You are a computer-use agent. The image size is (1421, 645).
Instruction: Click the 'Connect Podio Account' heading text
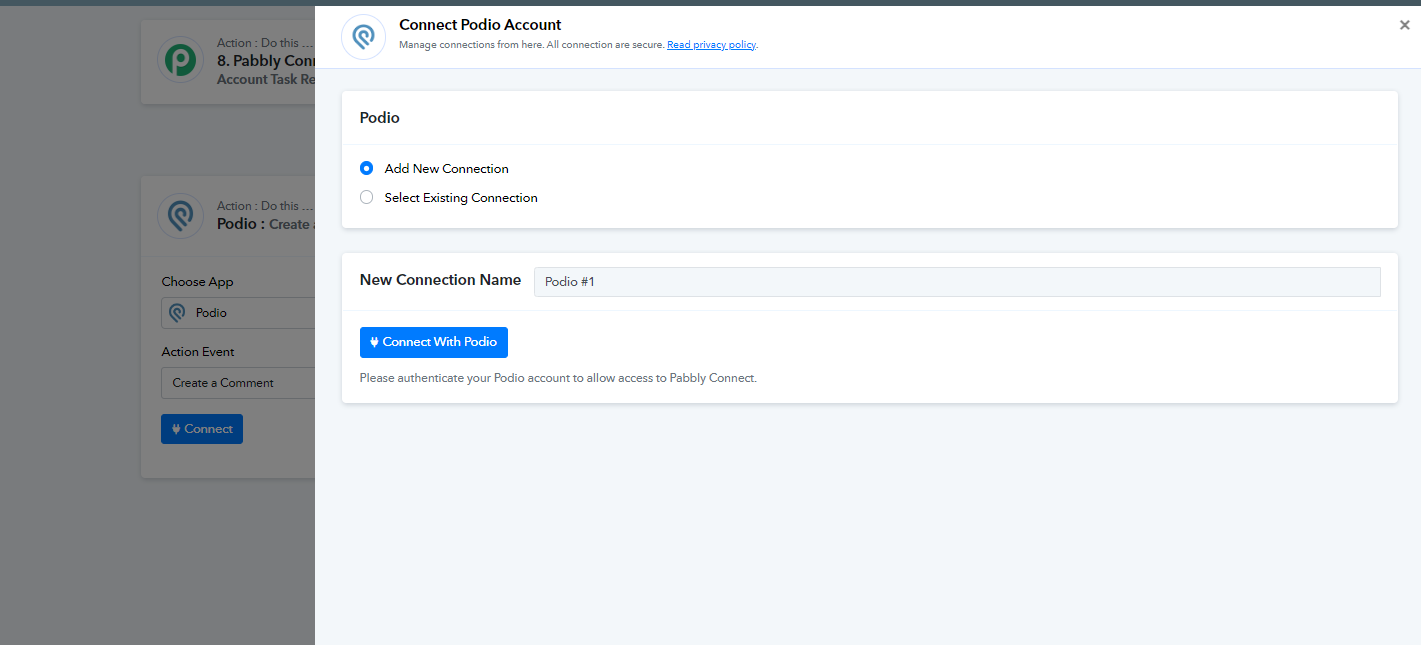click(480, 25)
